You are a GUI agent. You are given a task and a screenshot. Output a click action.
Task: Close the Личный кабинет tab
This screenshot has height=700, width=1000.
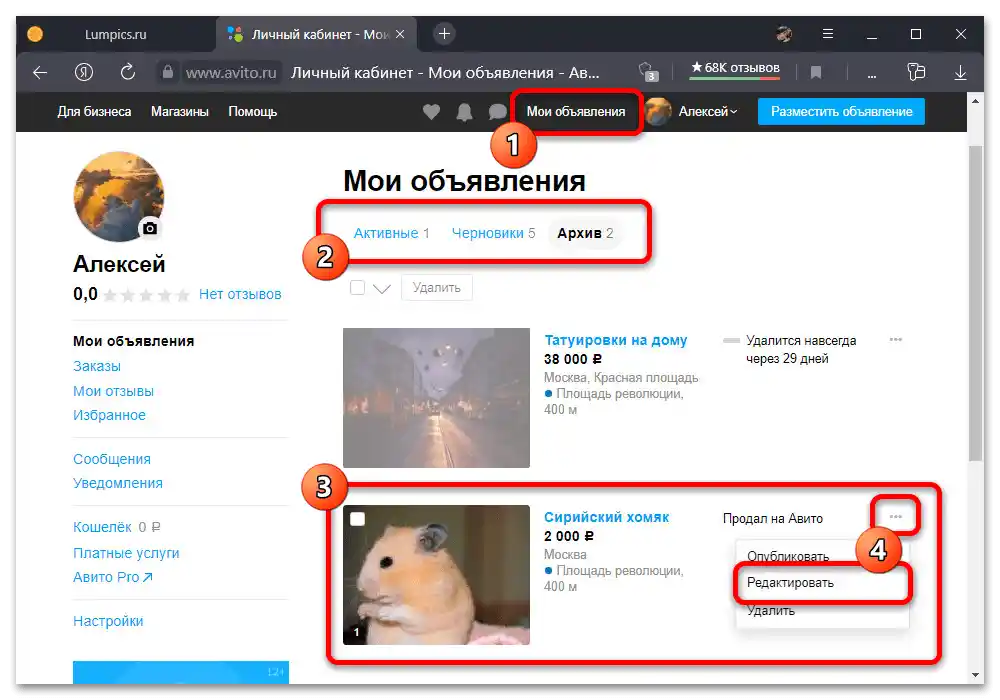click(400, 34)
